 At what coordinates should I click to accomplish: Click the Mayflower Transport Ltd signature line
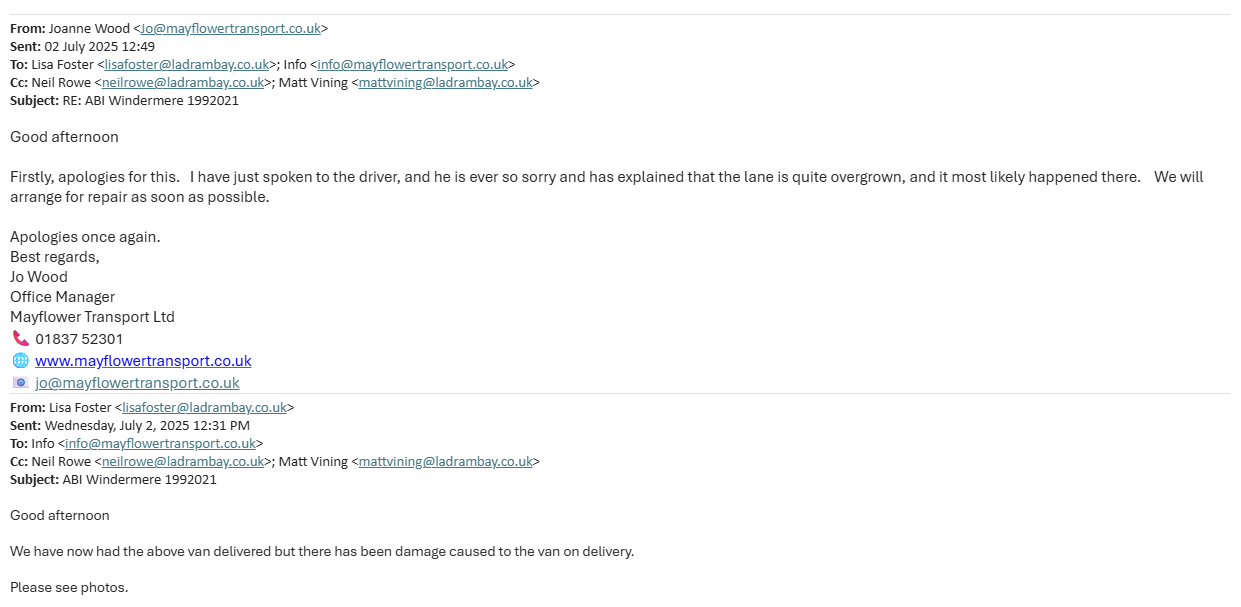(92, 317)
